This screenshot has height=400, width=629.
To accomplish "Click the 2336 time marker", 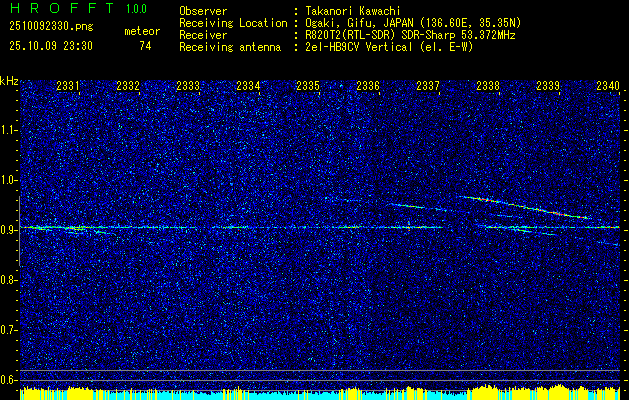I will point(368,85).
